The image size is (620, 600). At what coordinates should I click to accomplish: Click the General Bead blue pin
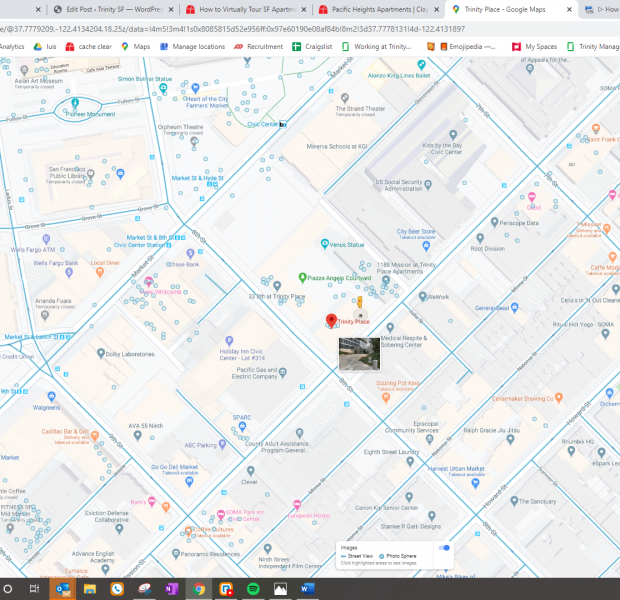[514, 307]
